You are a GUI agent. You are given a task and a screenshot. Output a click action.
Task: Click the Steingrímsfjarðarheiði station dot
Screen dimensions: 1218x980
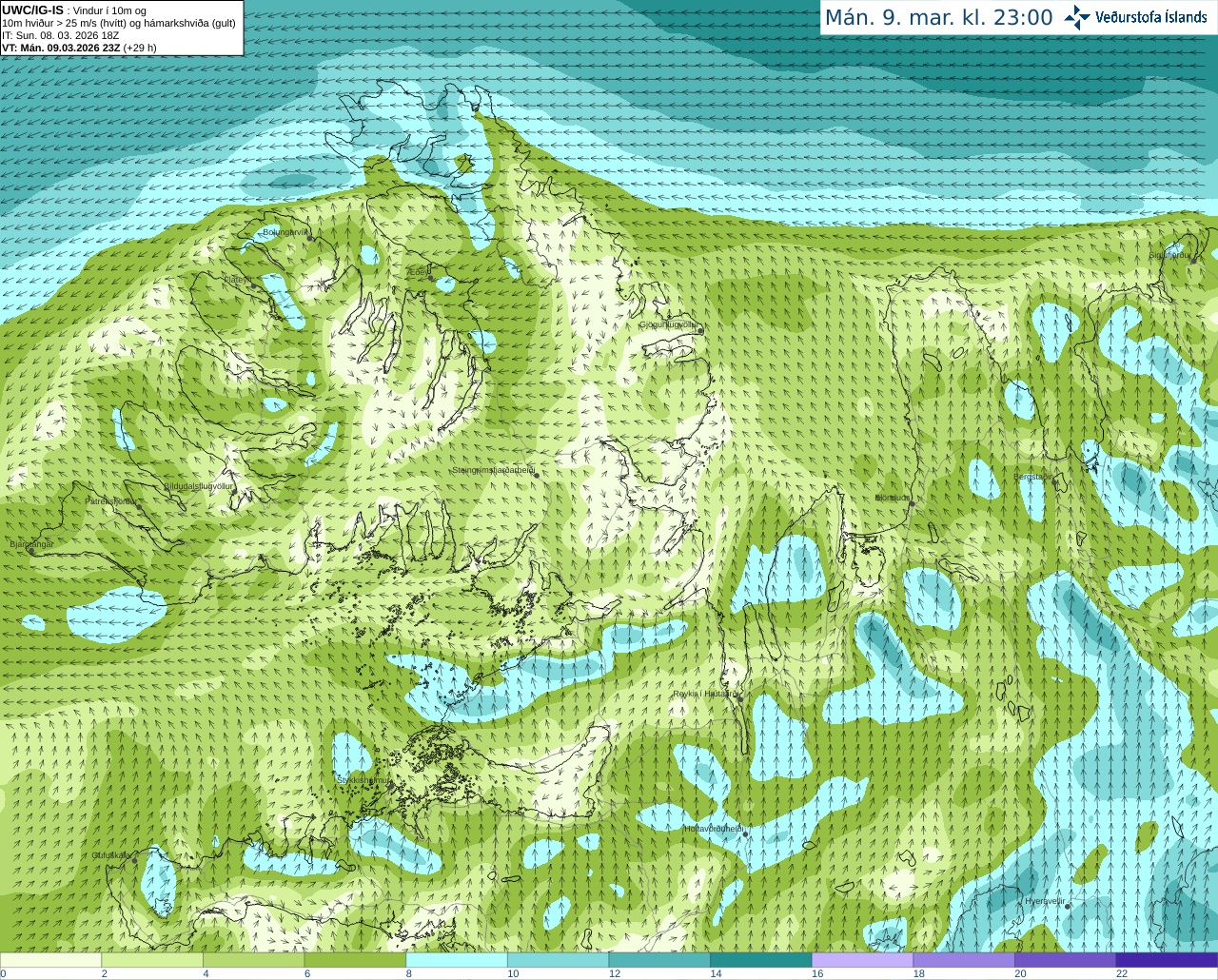click(x=536, y=474)
